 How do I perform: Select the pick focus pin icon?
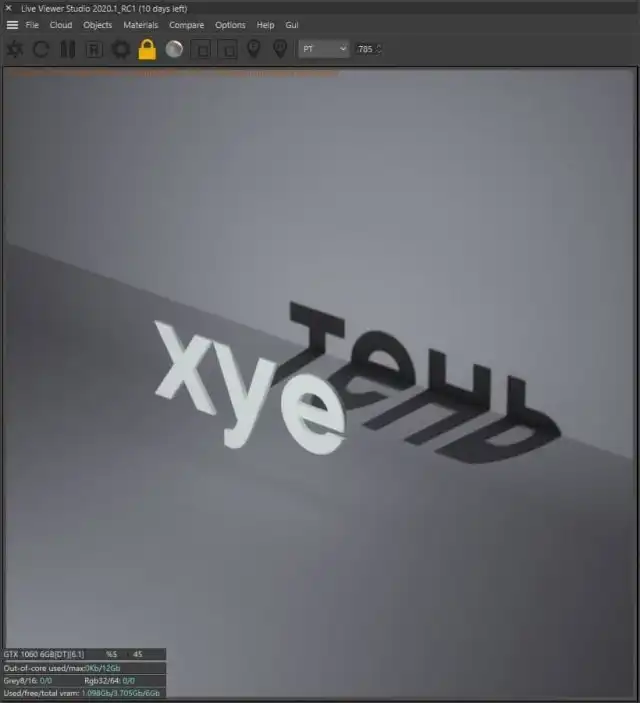pos(254,49)
